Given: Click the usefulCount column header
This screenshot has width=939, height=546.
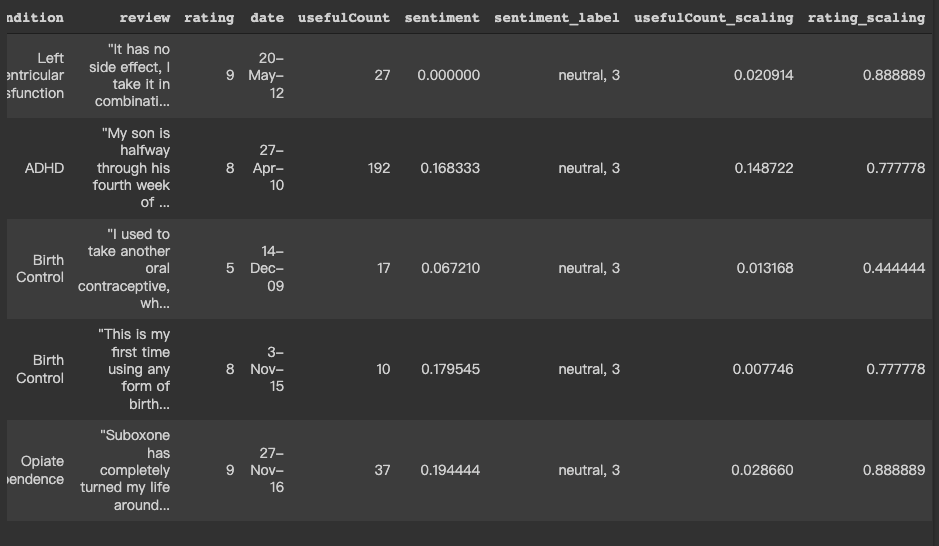Looking at the screenshot, I should click(x=344, y=18).
